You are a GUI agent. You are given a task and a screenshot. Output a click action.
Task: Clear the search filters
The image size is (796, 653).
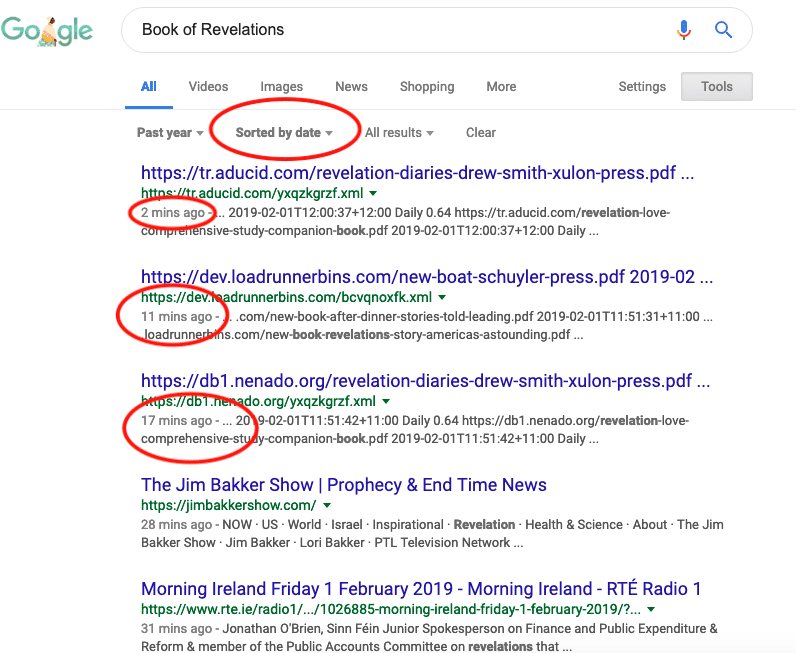point(481,133)
